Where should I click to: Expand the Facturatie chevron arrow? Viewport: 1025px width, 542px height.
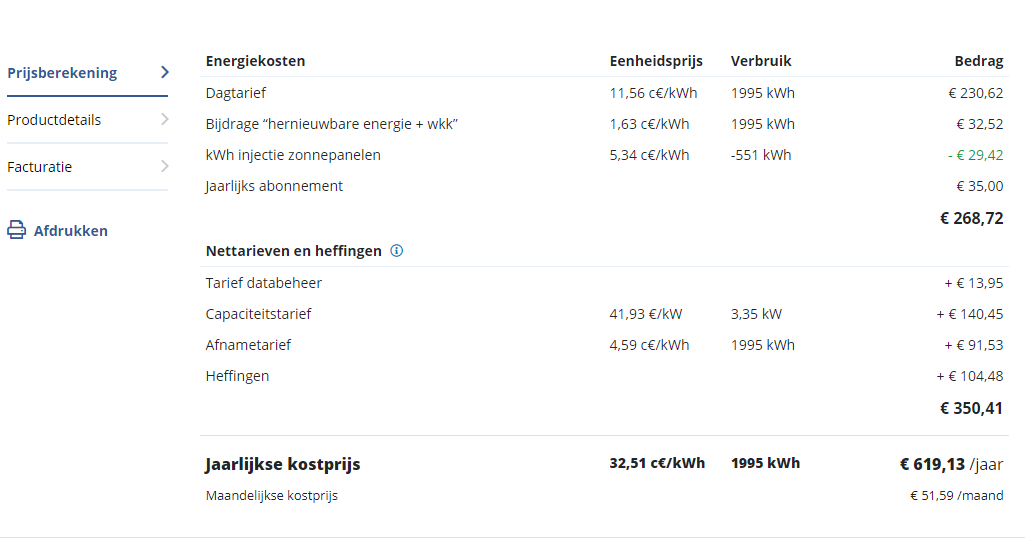pyautogui.click(x=165, y=167)
